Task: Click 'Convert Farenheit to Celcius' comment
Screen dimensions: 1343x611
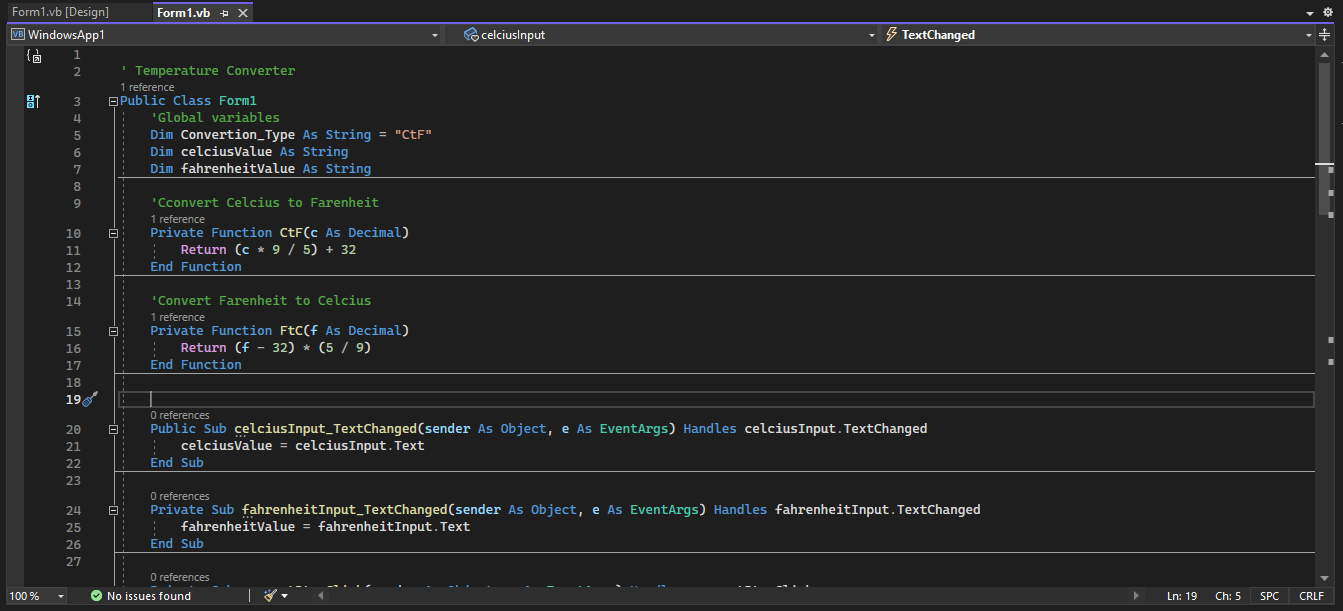Action: point(261,301)
